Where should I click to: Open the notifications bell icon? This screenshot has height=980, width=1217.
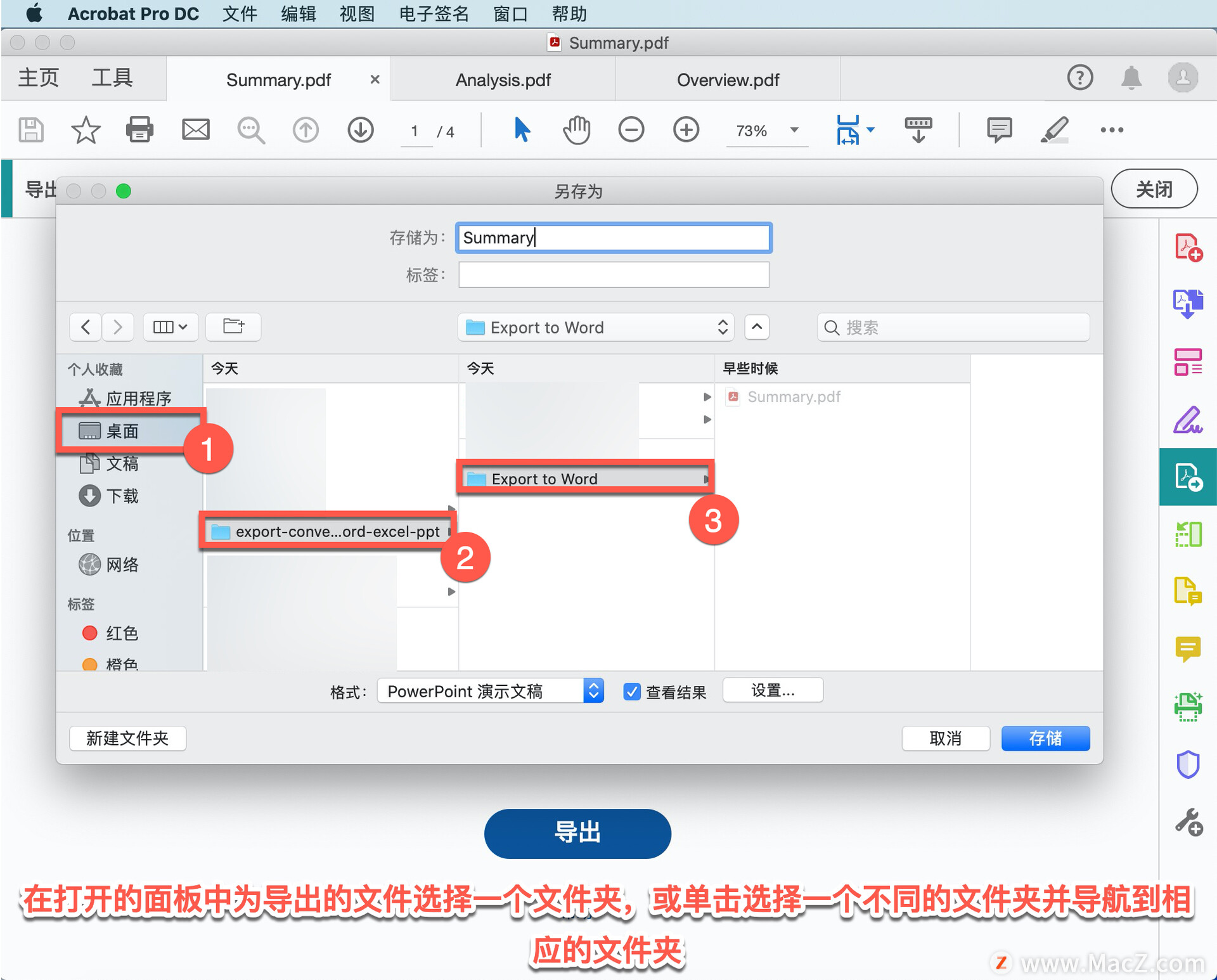[x=1131, y=78]
